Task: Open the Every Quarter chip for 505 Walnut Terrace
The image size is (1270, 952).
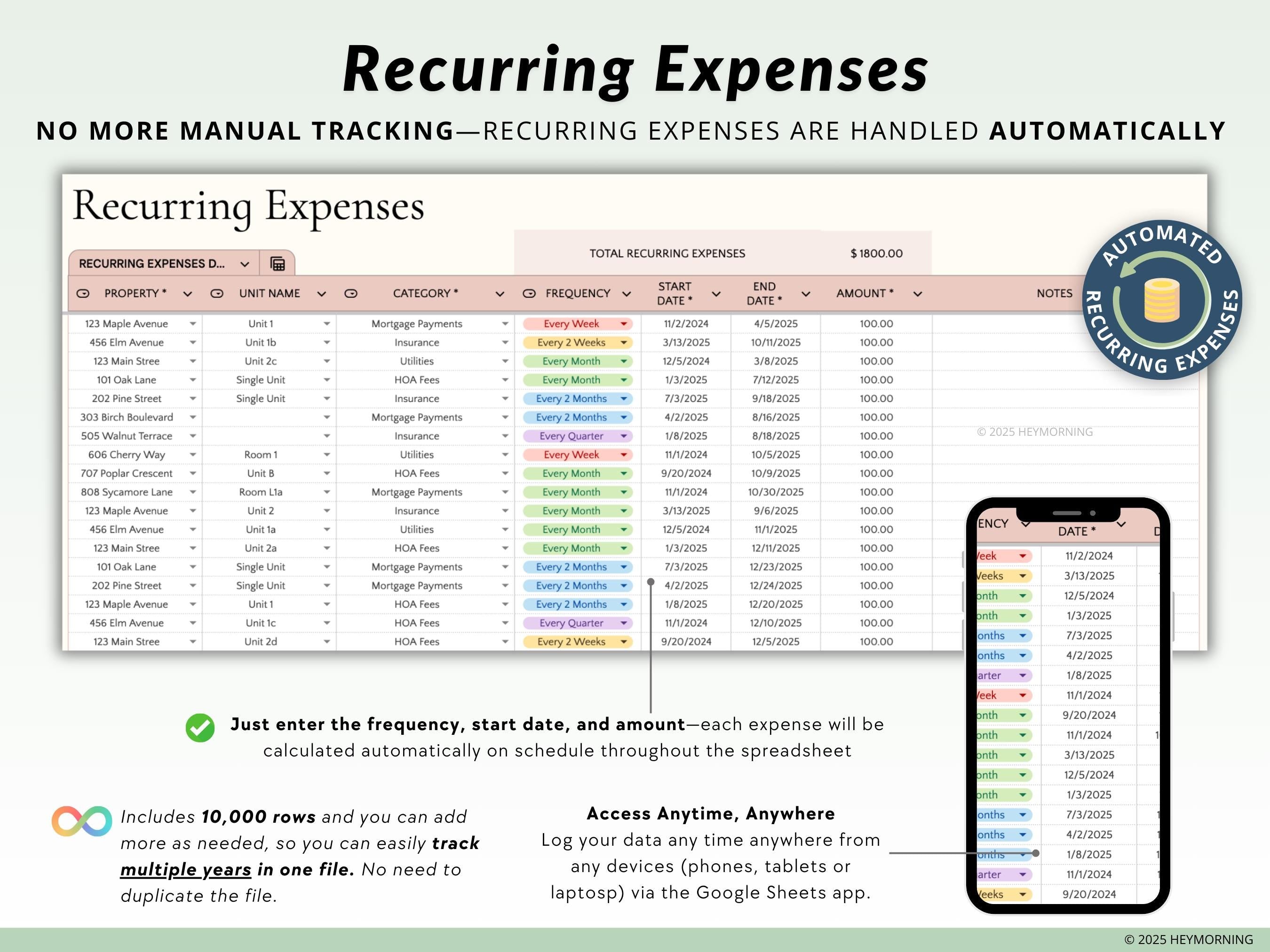Action: (x=577, y=436)
